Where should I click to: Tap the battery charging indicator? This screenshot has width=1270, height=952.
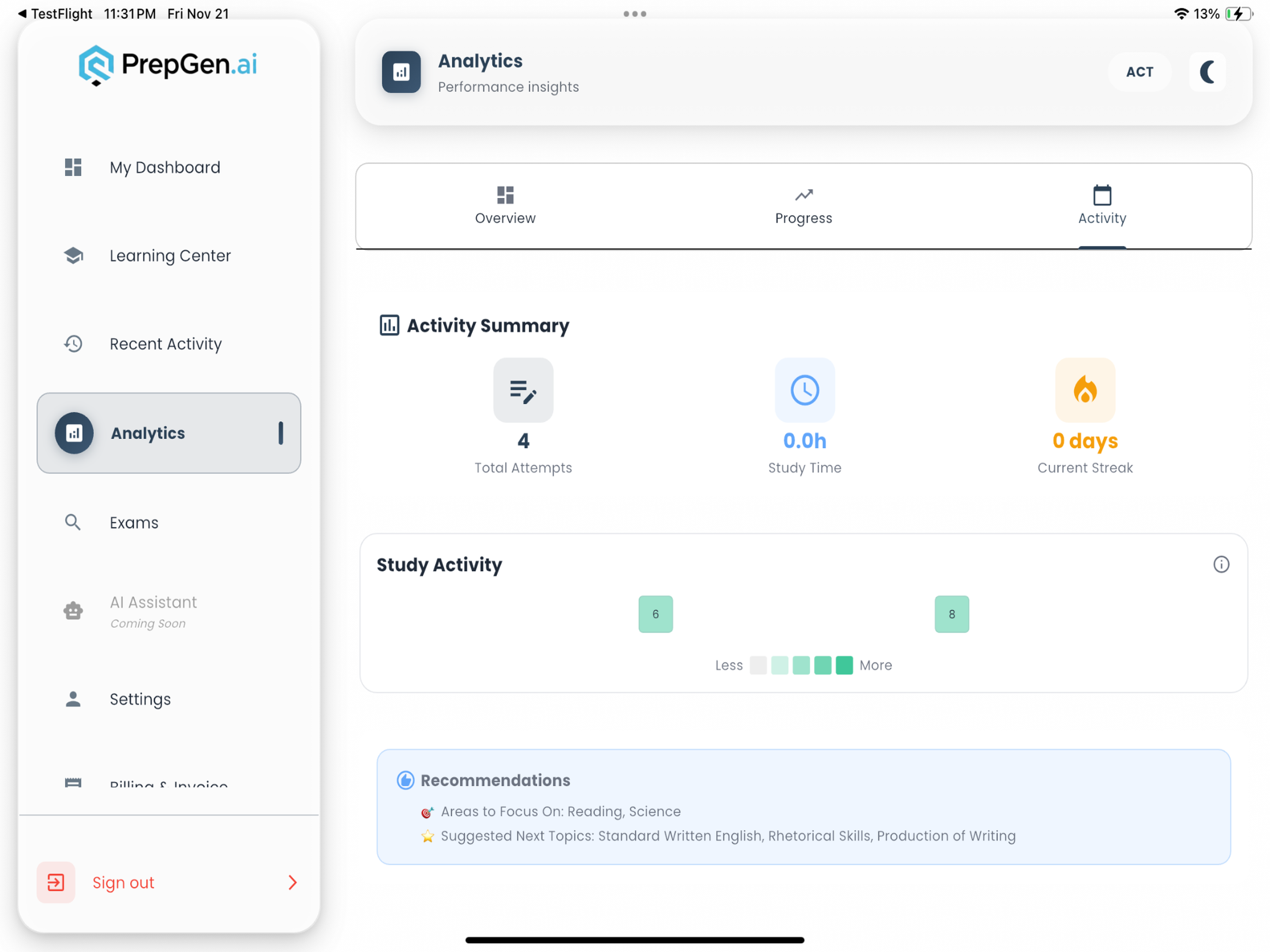coord(1239,14)
